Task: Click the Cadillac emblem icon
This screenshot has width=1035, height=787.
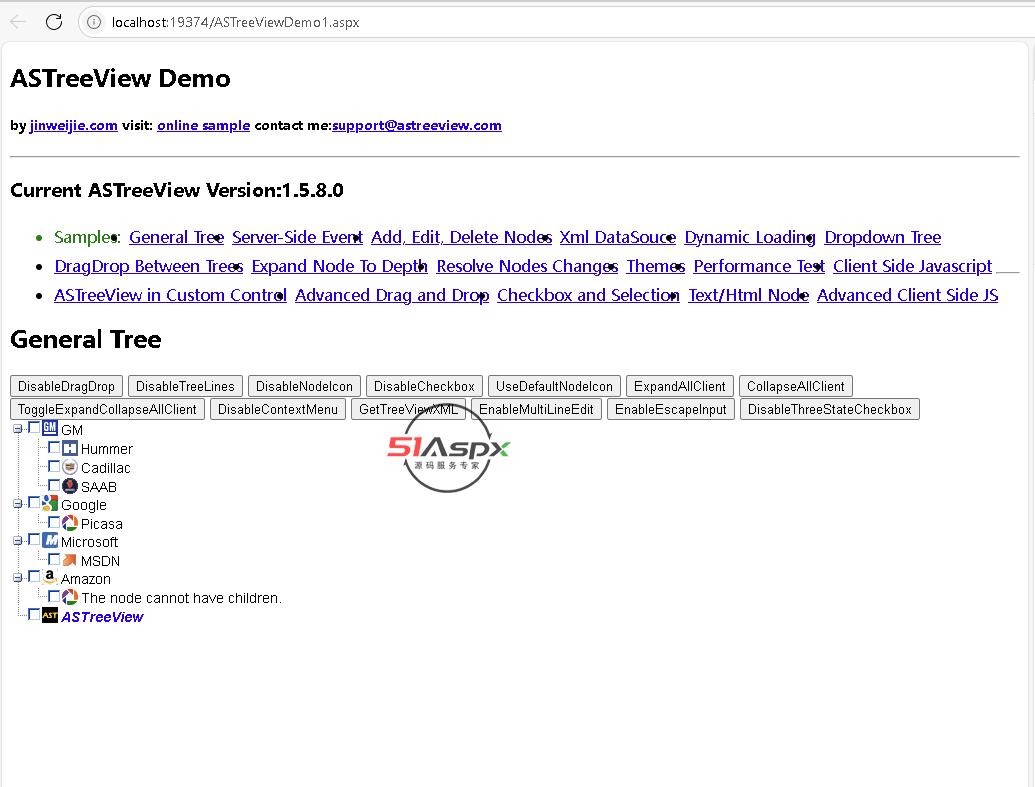Action: (70, 467)
